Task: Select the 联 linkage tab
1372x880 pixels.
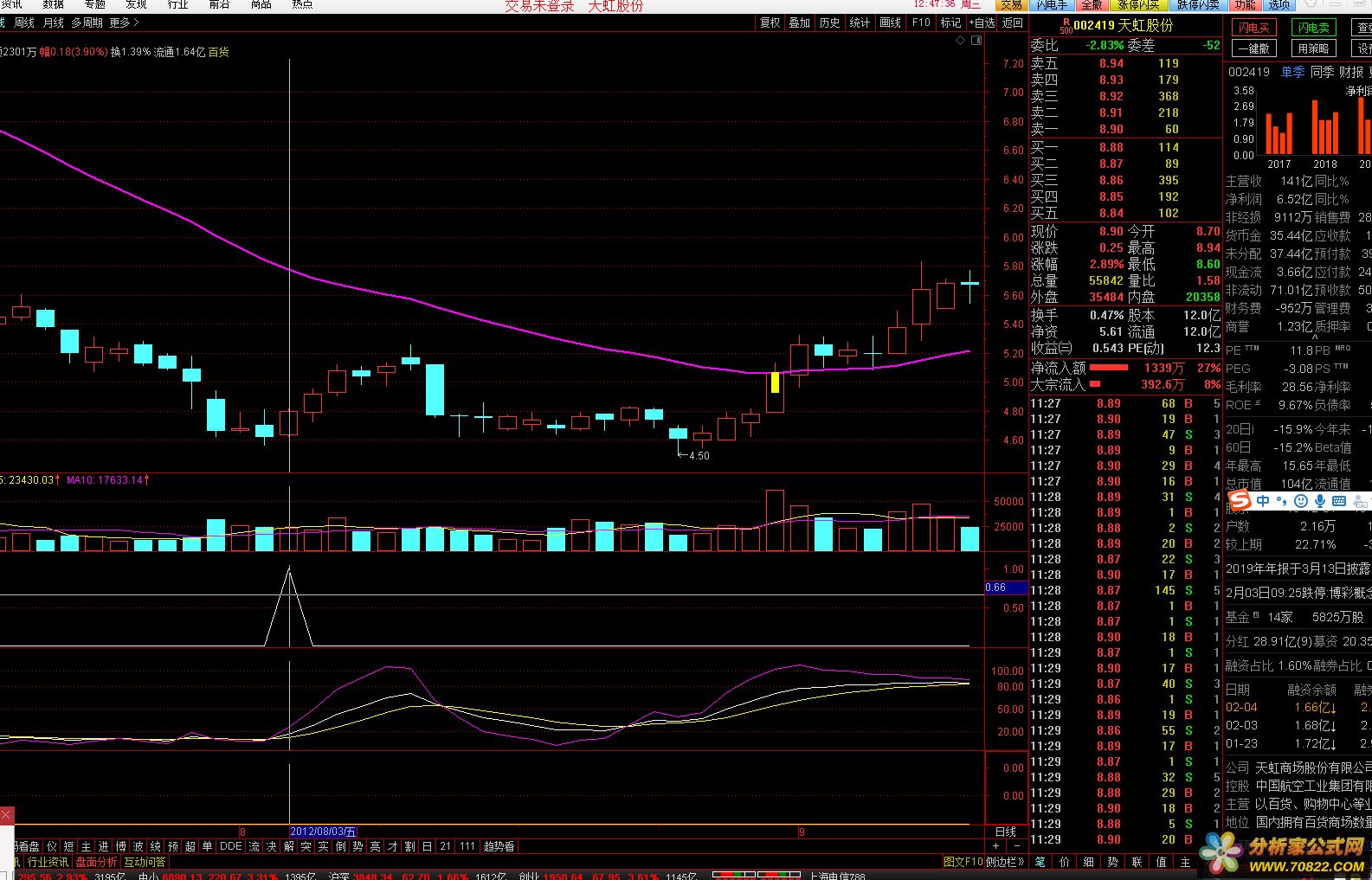Action: pyautogui.click(x=1137, y=862)
